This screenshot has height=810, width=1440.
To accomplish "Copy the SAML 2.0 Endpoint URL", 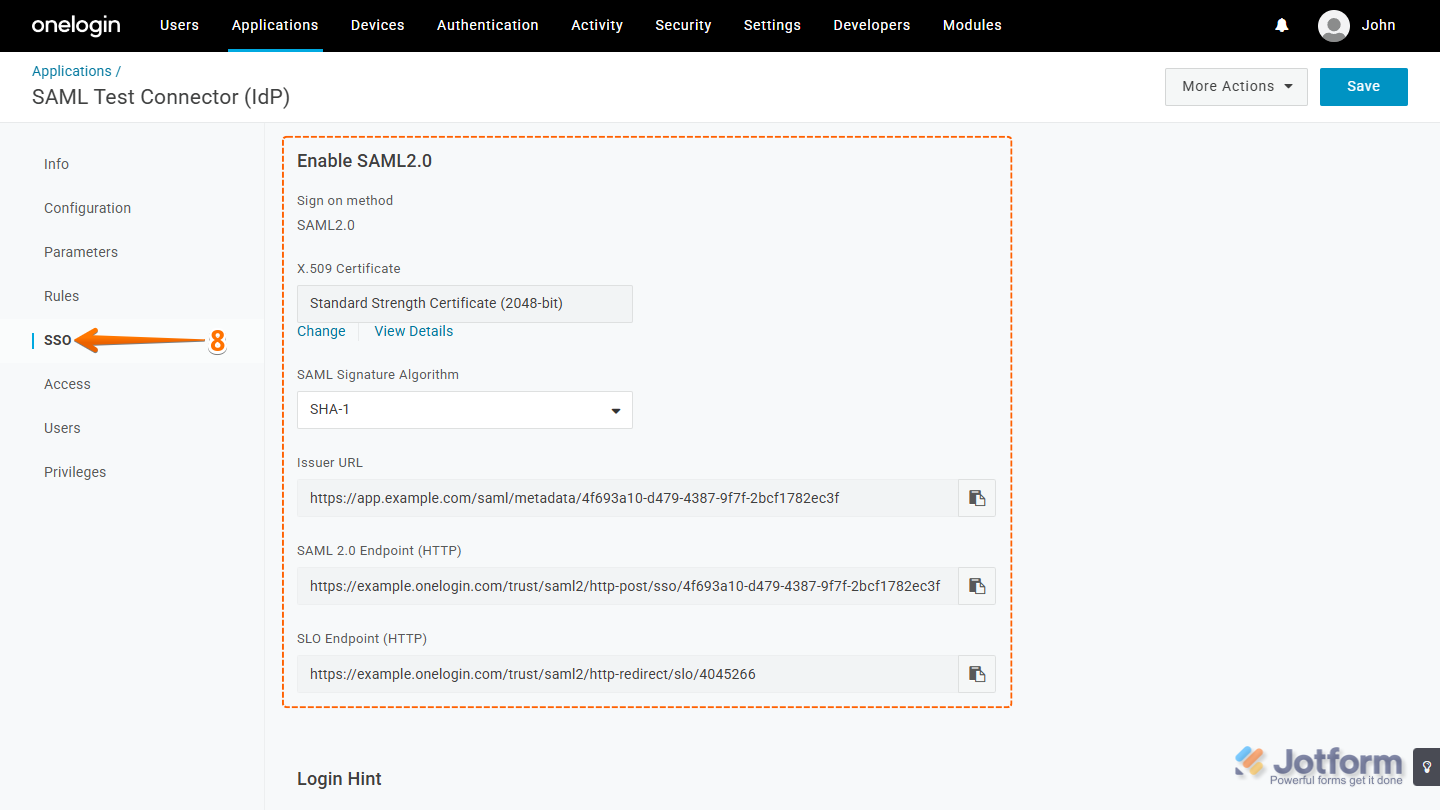I will coord(977,586).
